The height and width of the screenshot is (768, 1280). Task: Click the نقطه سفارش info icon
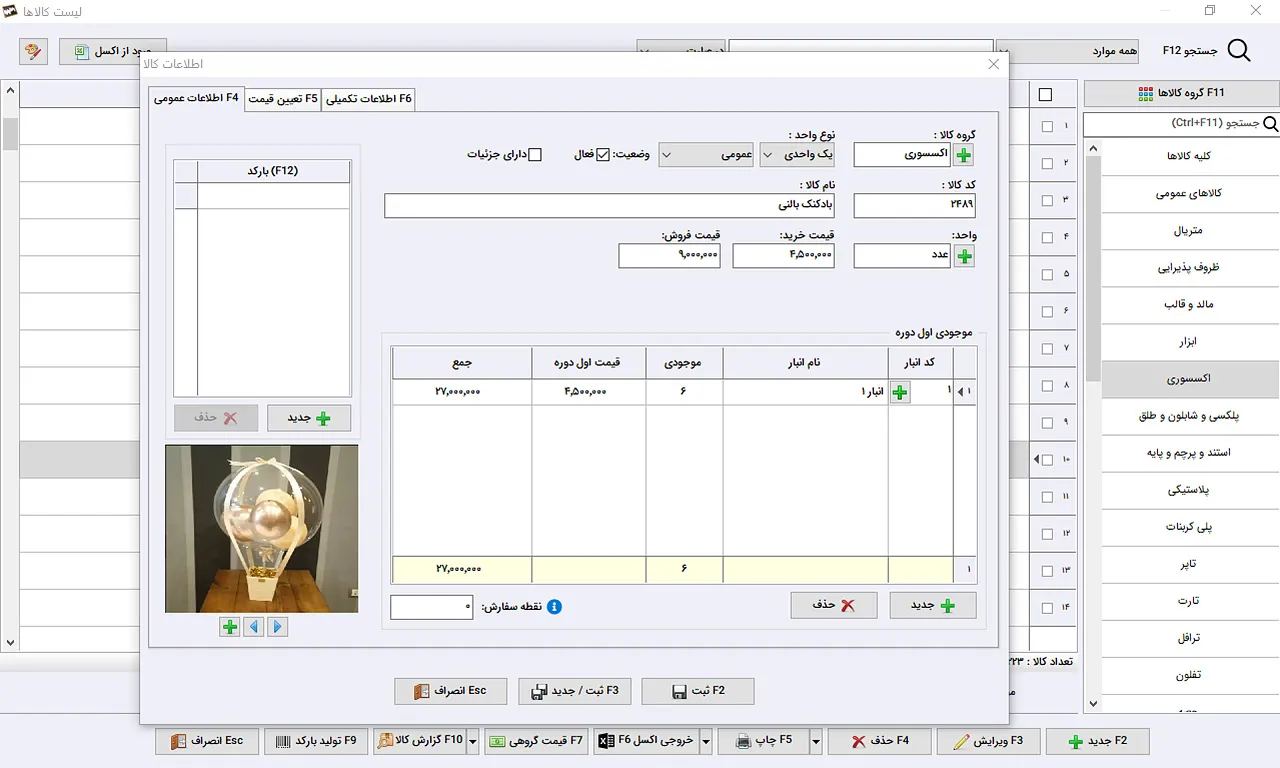click(x=554, y=606)
